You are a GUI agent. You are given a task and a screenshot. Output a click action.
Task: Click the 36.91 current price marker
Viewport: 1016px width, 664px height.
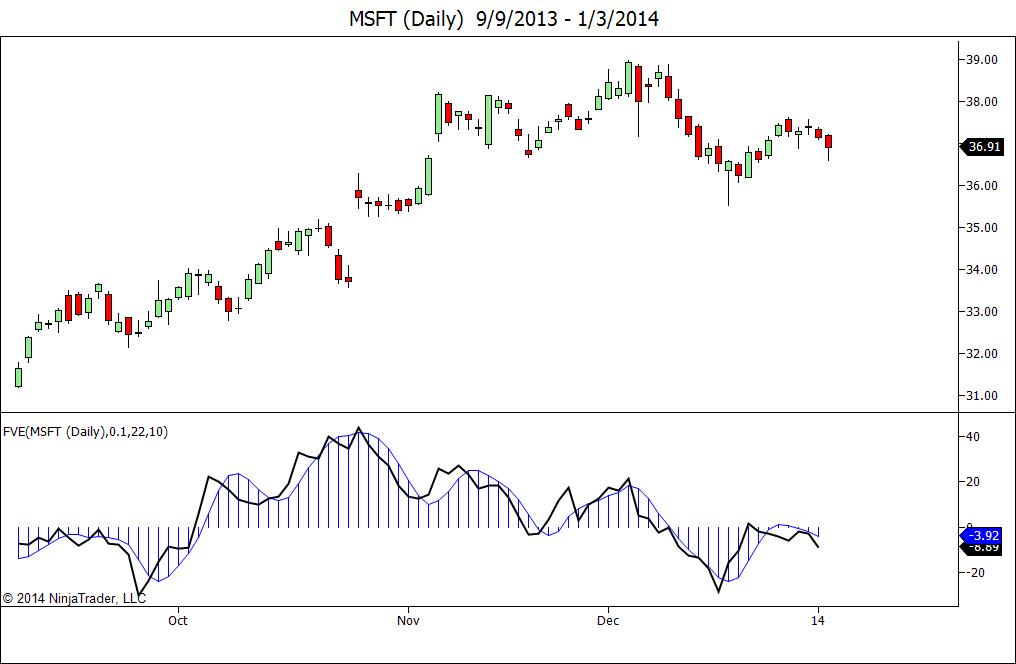coord(982,147)
